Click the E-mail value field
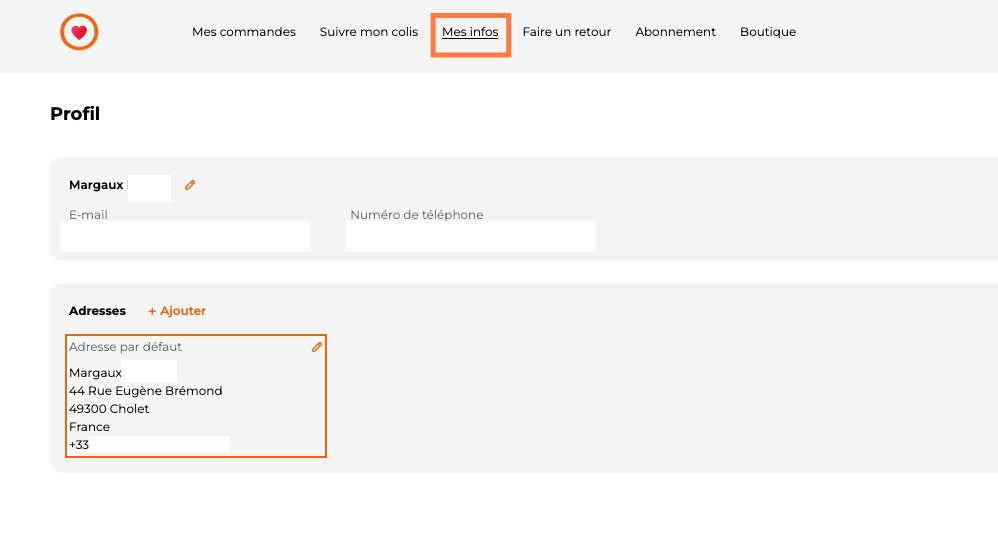 click(x=185, y=237)
